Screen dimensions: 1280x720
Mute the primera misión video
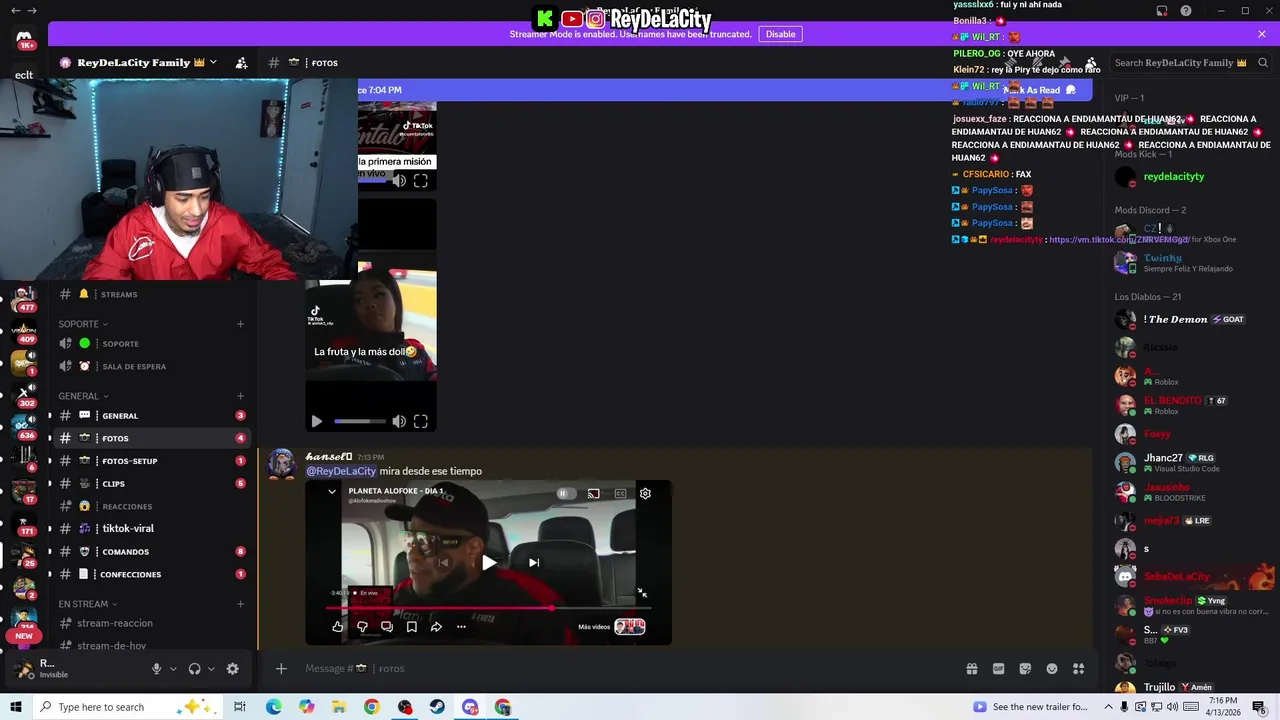tap(399, 181)
